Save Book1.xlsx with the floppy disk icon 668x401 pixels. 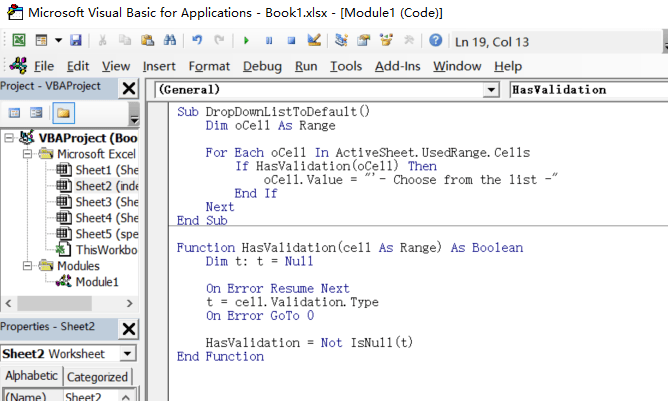(x=76, y=40)
